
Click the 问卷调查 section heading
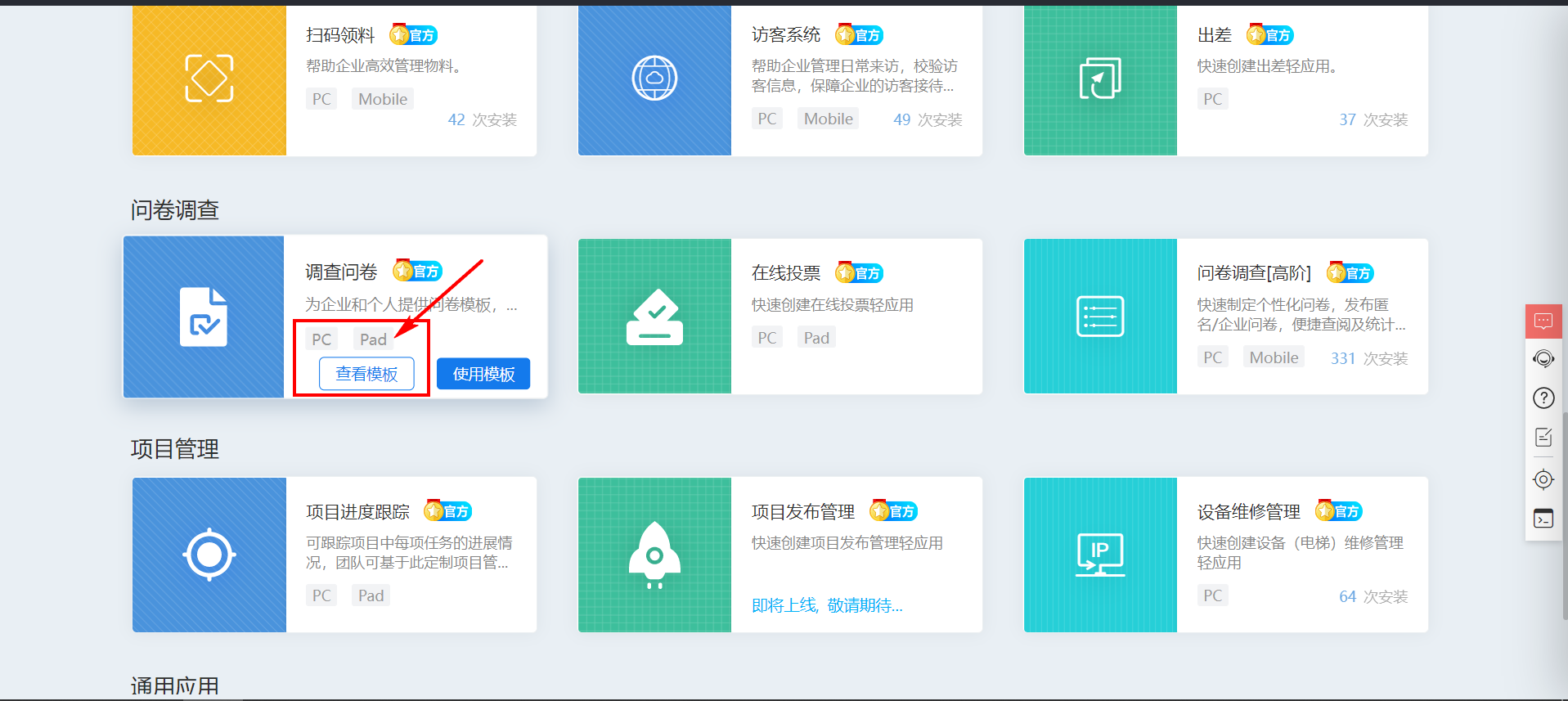click(175, 210)
